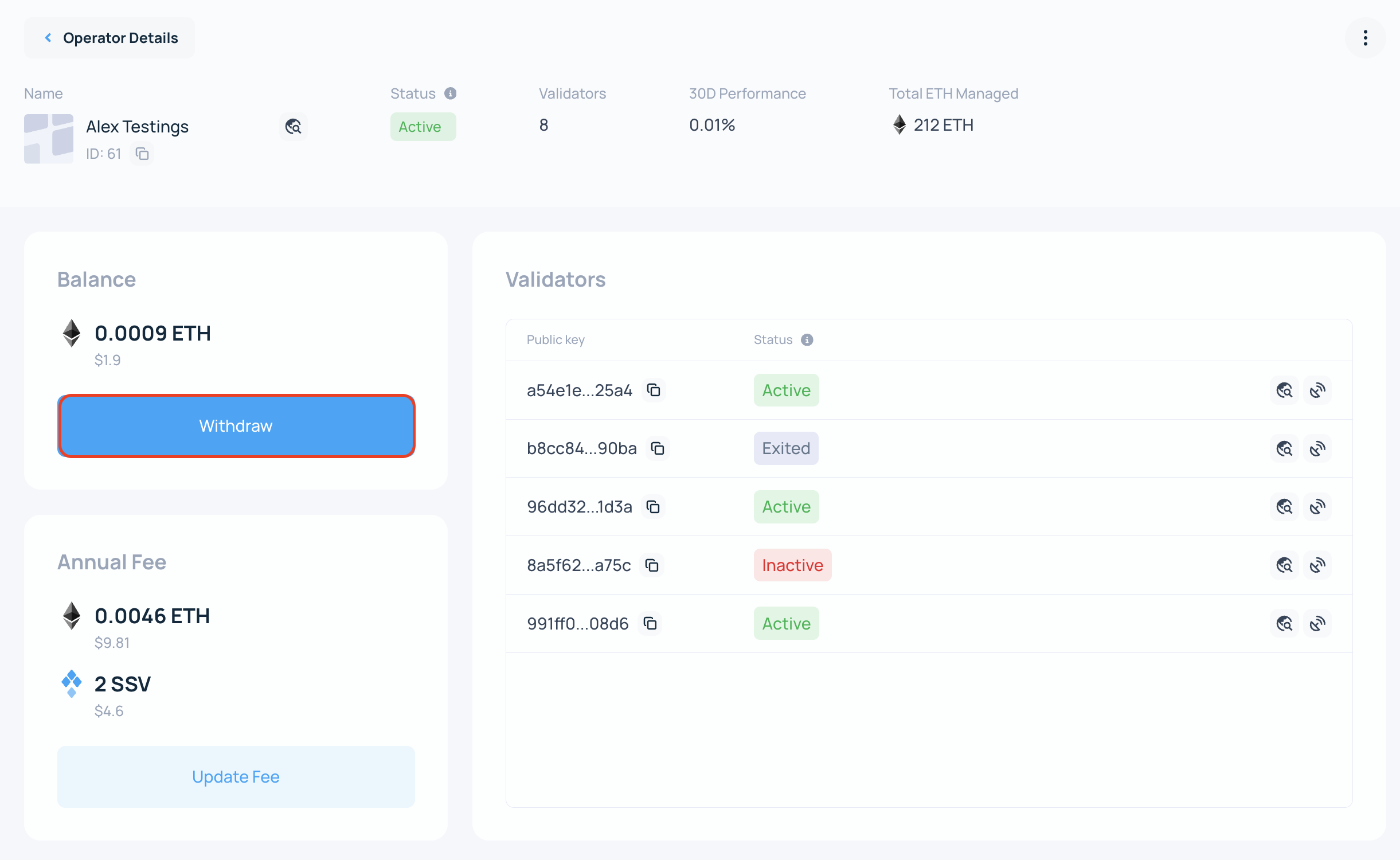The image size is (1400, 860).
Task: Open explorer for validator 96dd32...1d3a
Action: click(x=1284, y=507)
